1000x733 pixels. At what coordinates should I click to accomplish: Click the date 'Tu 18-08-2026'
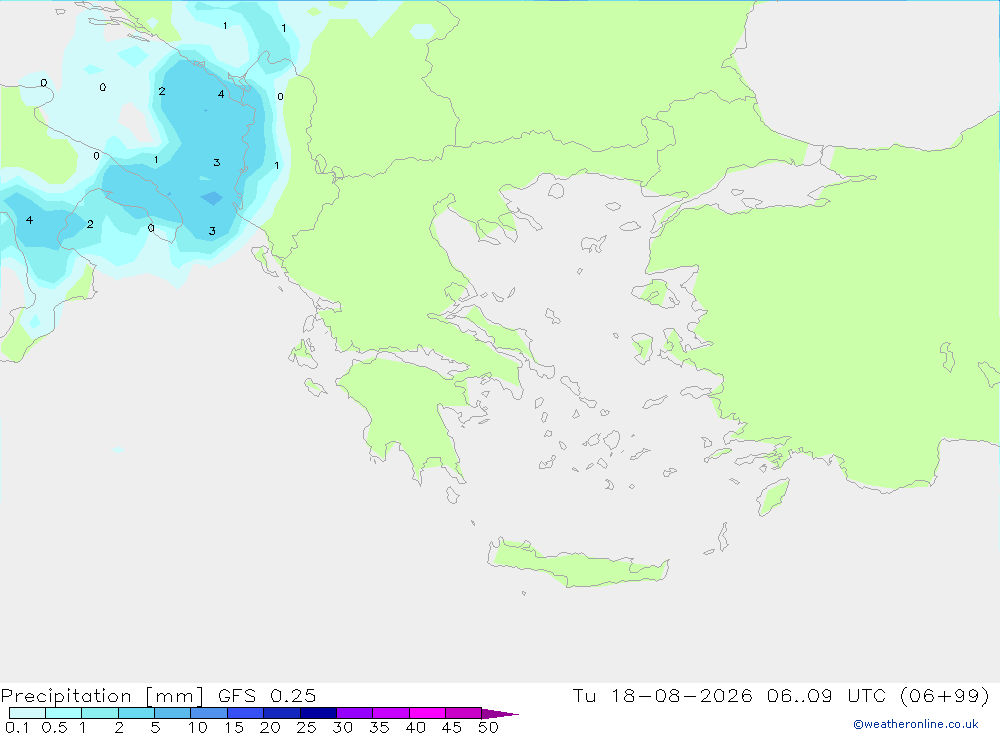tap(663, 695)
